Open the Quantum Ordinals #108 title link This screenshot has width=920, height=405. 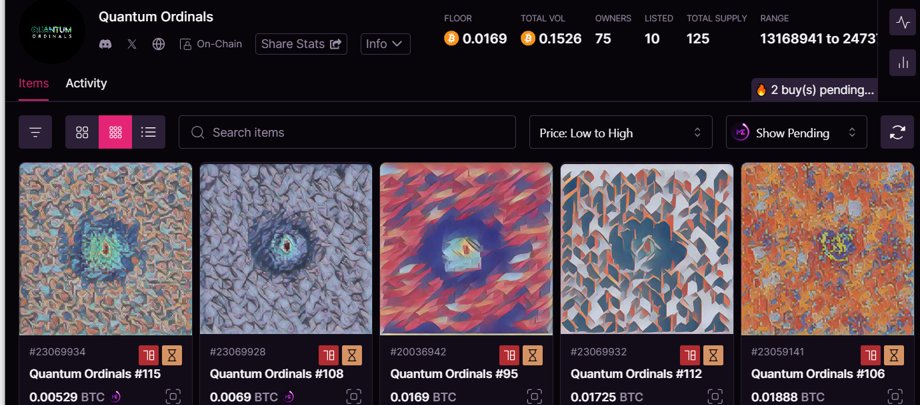click(x=277, y=374)
